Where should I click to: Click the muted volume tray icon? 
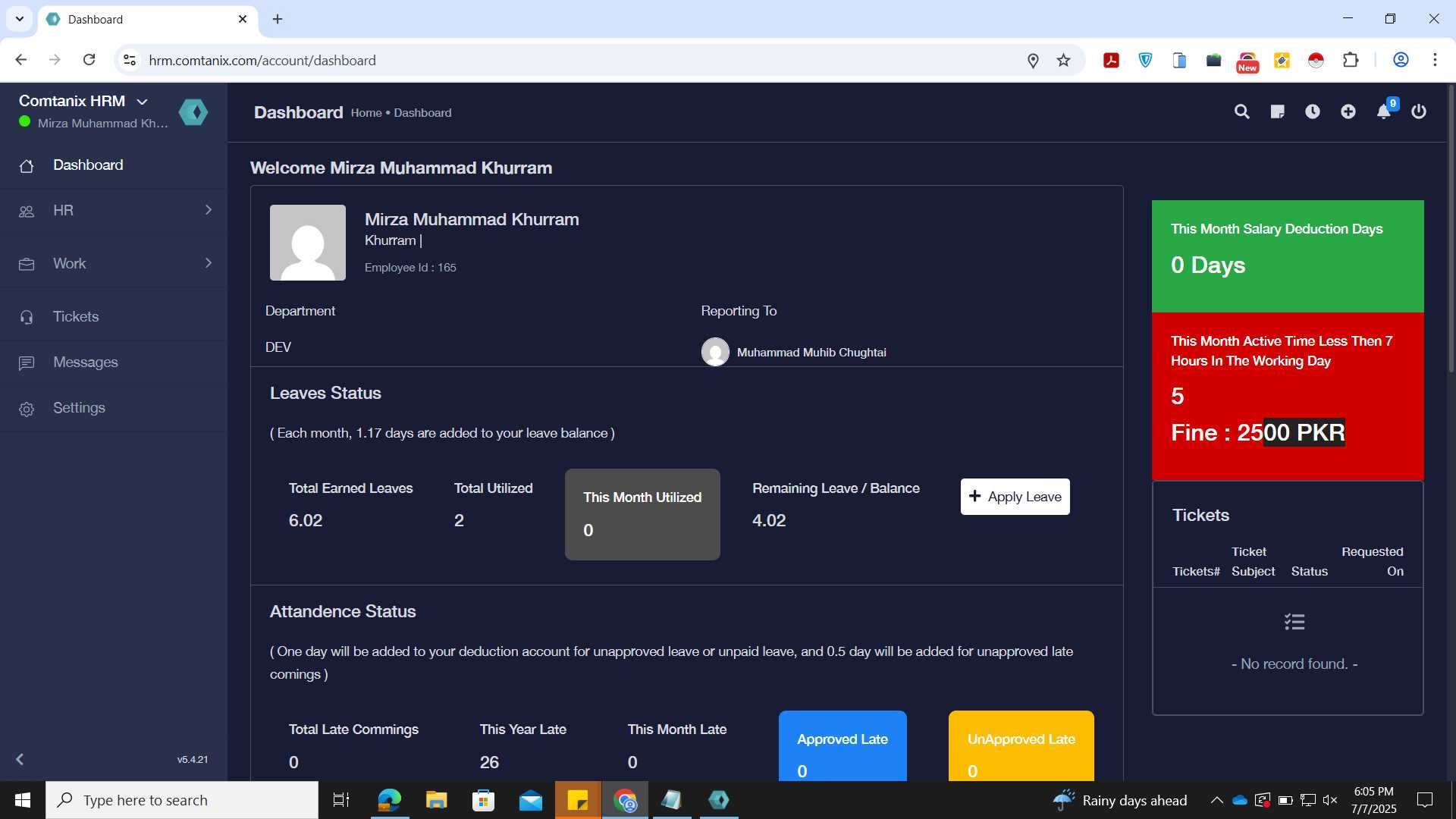(1330, 800)
